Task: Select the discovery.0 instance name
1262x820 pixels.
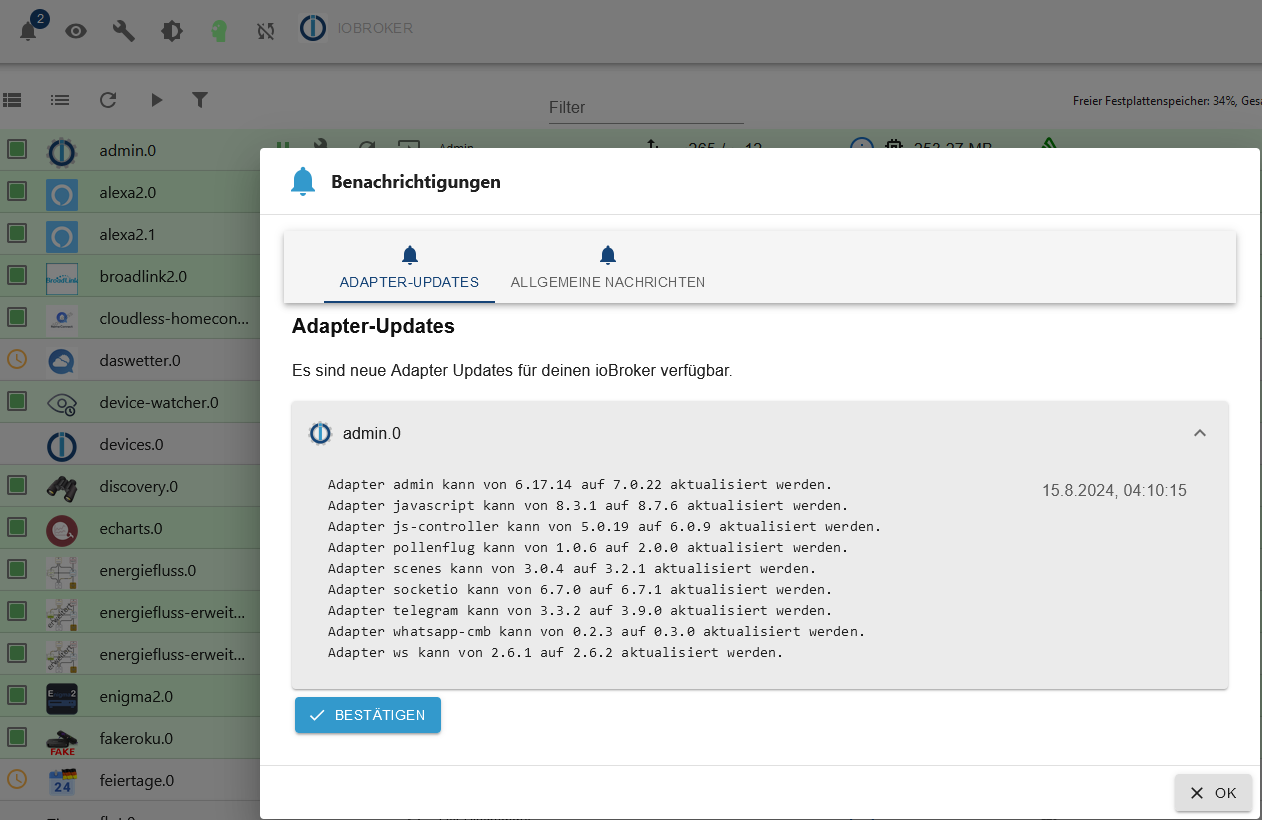Action: [x=139, y=487]
